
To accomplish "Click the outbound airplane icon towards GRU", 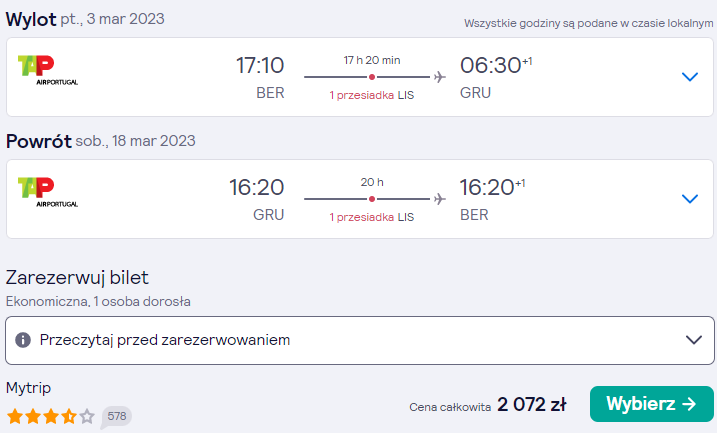I will click(439, 77).
